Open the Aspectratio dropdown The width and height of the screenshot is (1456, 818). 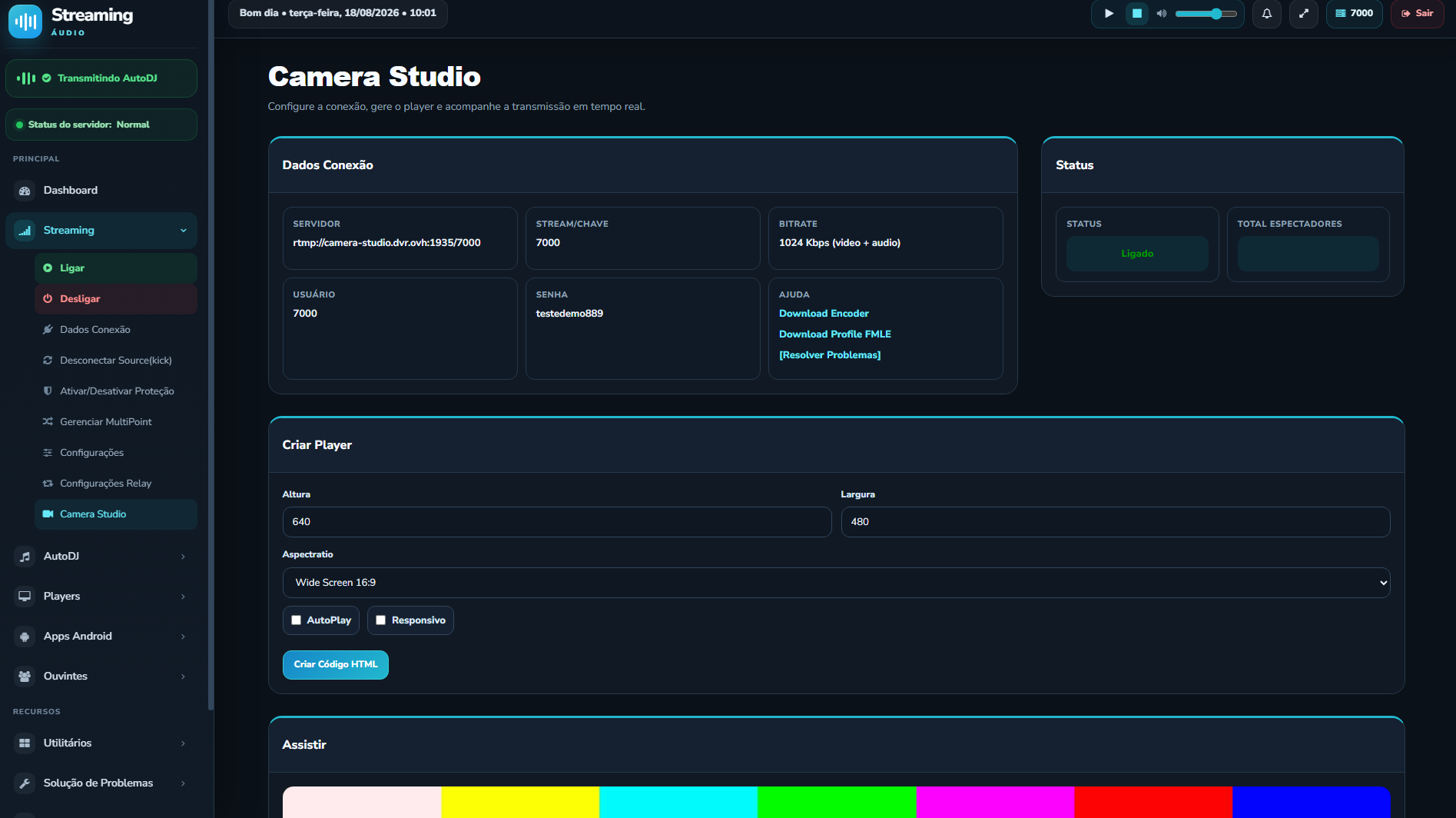(x=837, y=583)
